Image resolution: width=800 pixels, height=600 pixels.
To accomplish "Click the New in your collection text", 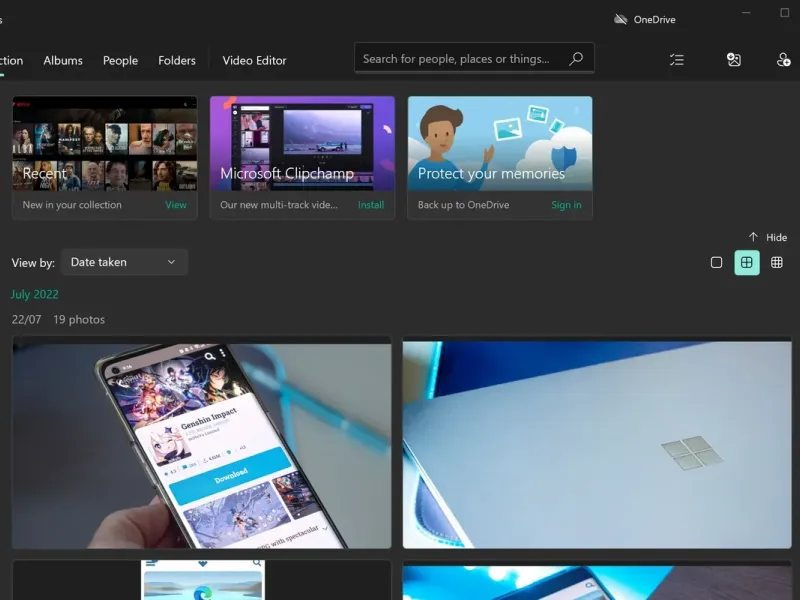I will pos(72,205).
